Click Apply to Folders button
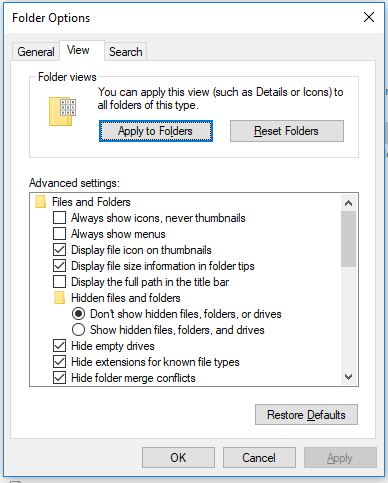Viewport: 388px width, 483px height. (156, 131)
